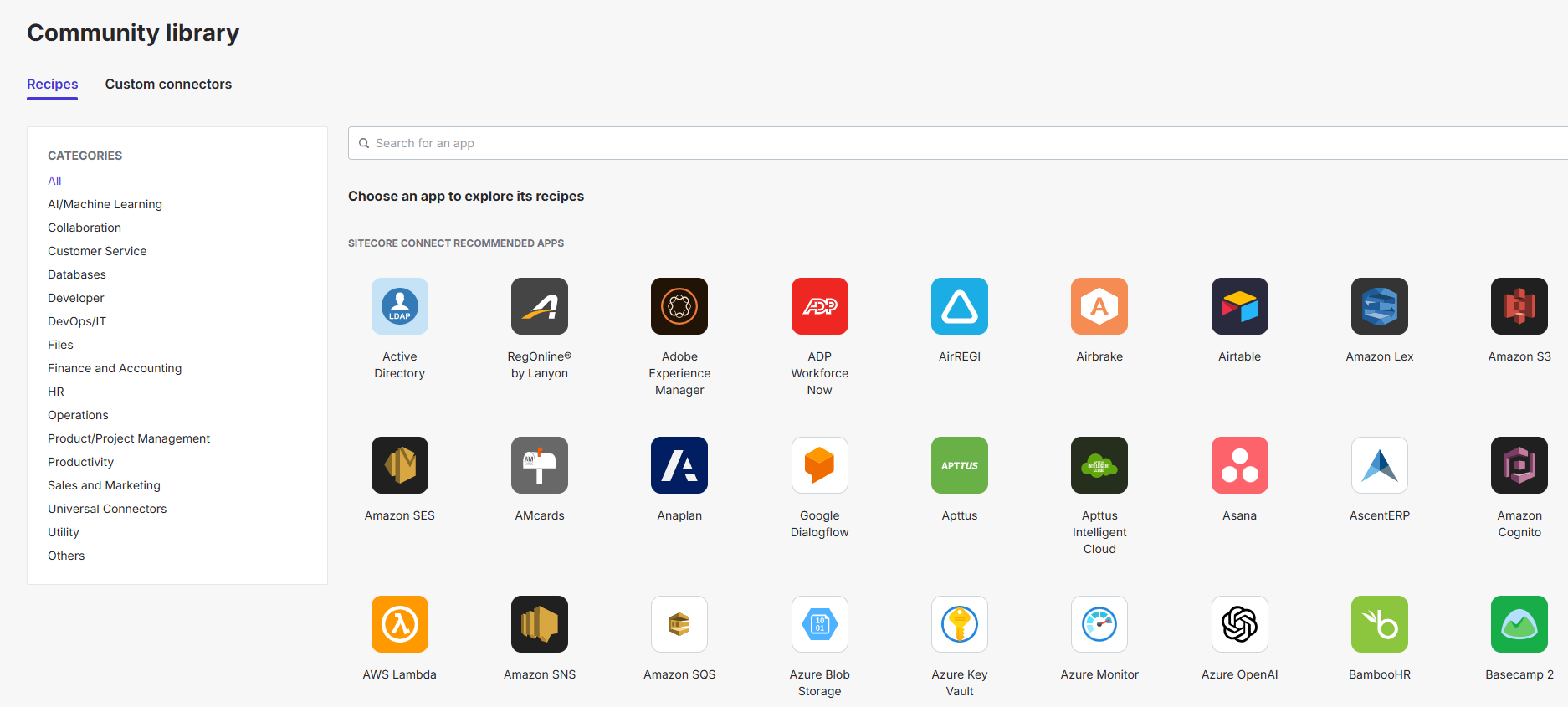Show the Finance and Accounting category
Image resolution: width=1568 pixels, height=707 pixels.
pyautogui.click(x=115, y=368)
